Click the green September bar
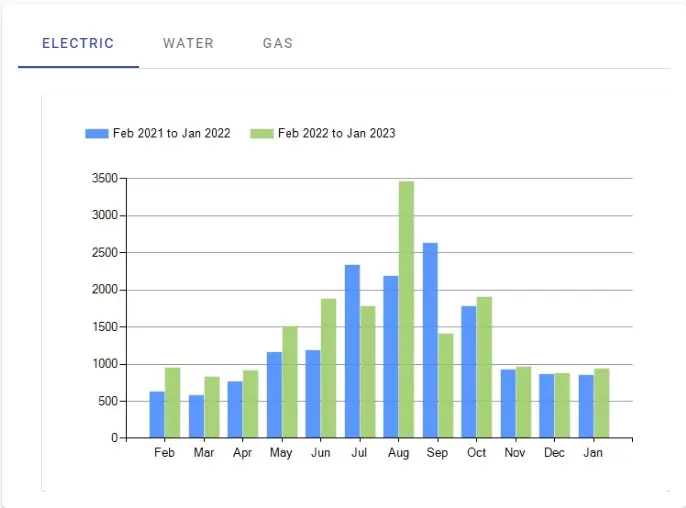 (445, 385)
